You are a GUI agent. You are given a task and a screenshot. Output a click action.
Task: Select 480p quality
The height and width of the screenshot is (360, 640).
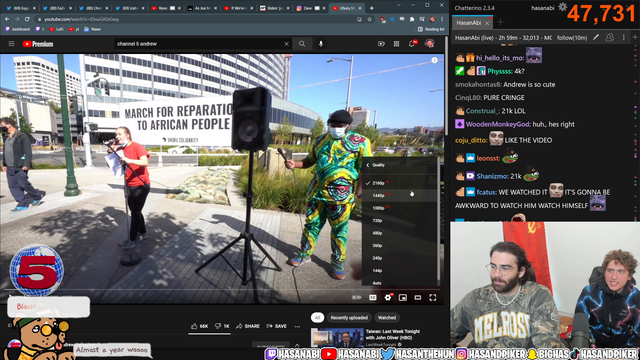click(x=400, y=233)
